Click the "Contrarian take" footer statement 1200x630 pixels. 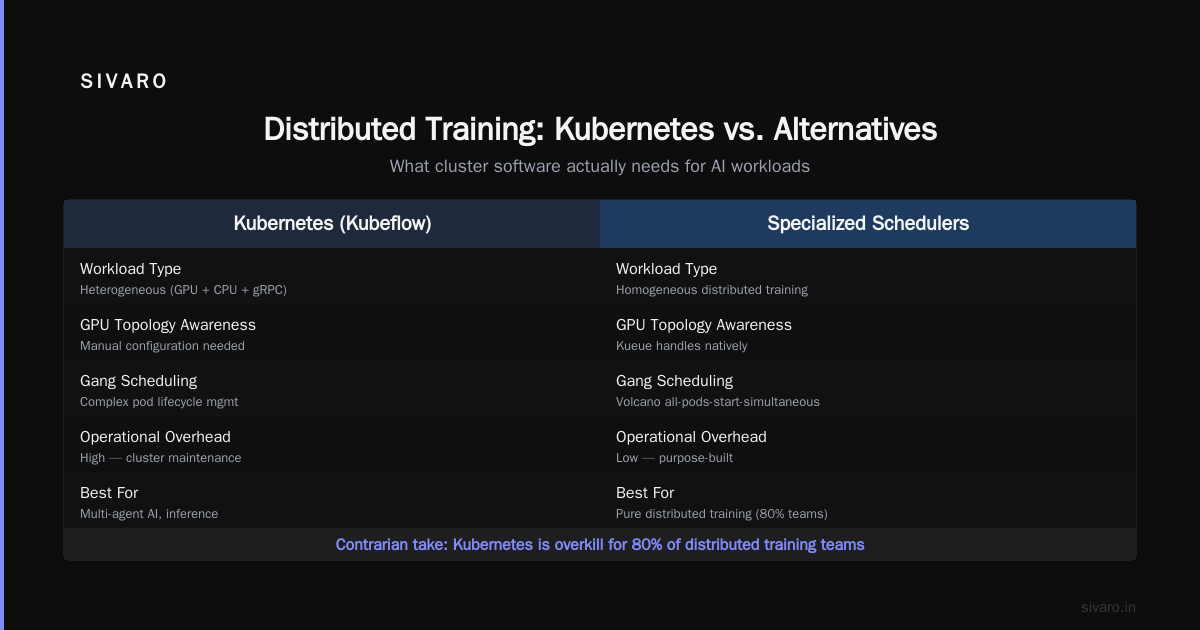tap(600, 545)
